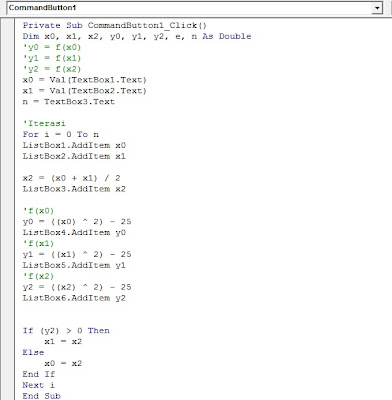The width and height of the screenshot is (392, 400).
Task: Click the line ListBox2.AddItem x1
Action: [74, 156]
